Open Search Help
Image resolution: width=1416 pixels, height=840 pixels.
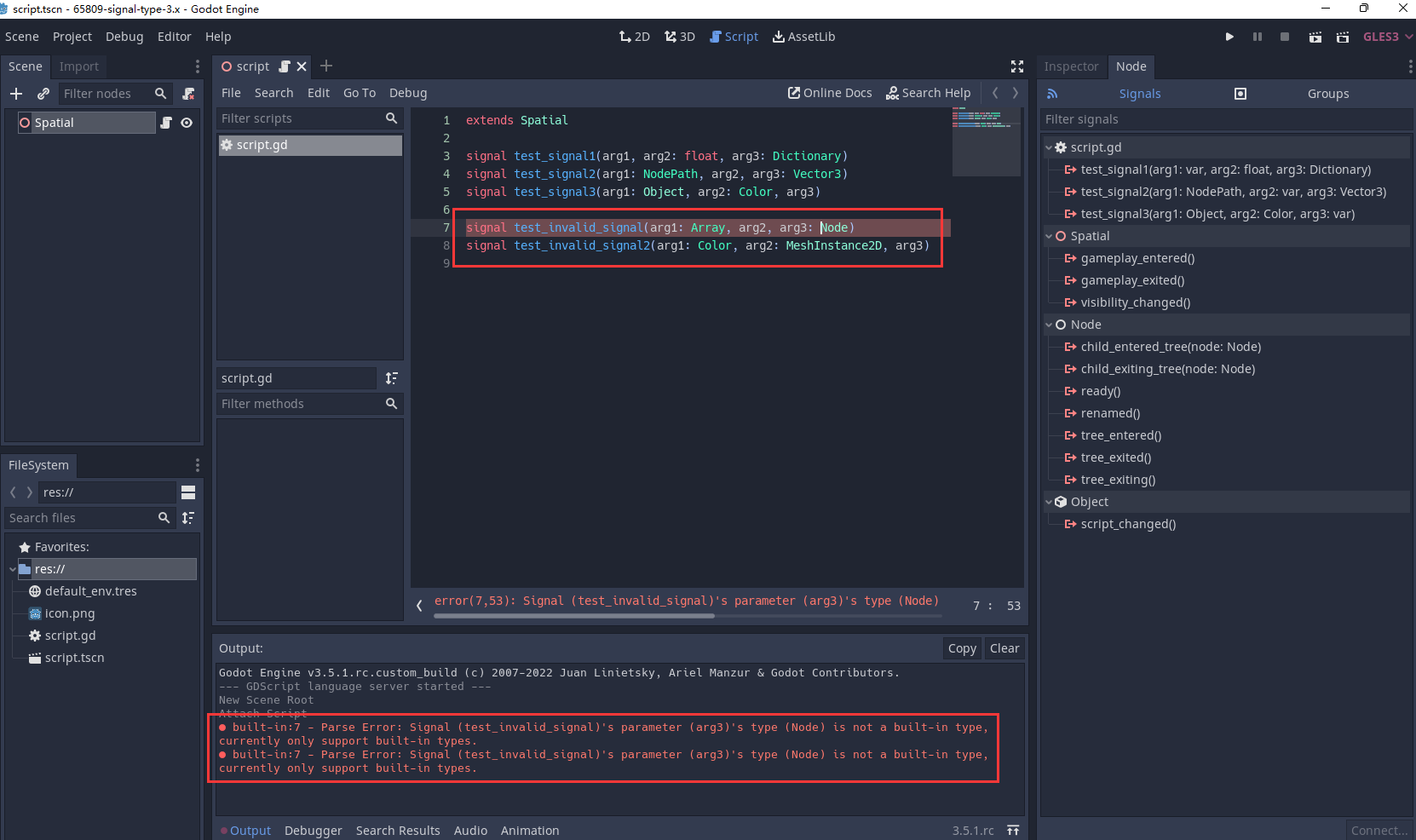pyautogui.click(x=928, y=93)
